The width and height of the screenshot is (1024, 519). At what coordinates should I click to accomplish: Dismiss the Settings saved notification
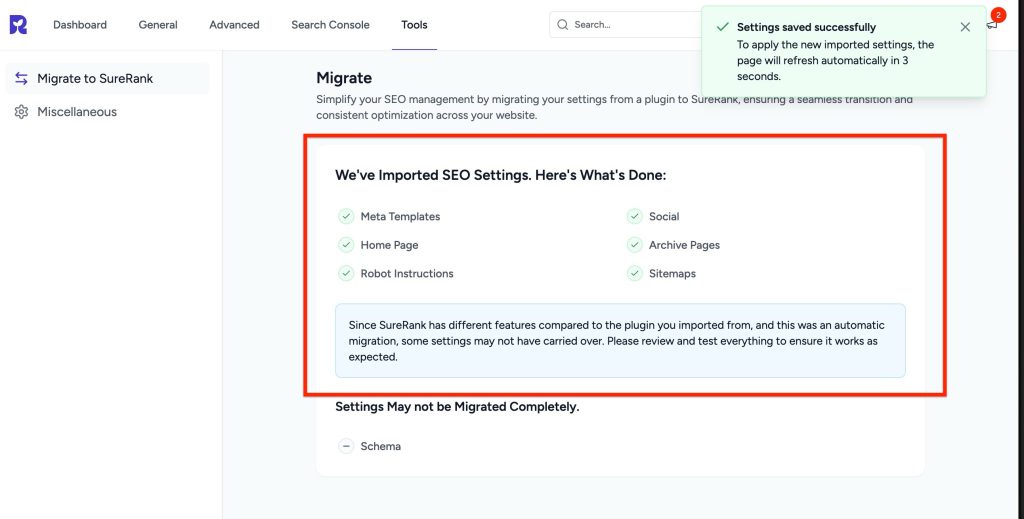965,27
